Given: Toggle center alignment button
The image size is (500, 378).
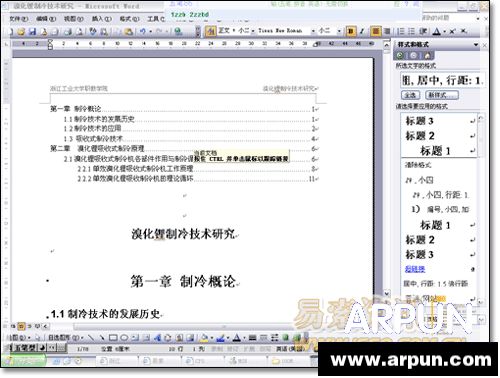Looking at the screenshot, I should (376, 31).
